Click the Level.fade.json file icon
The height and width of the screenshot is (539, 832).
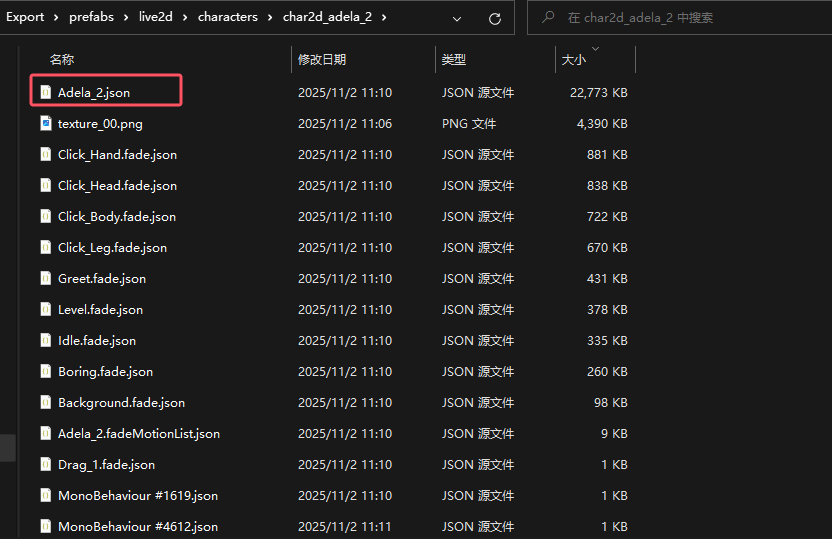[x=46, y=309]
